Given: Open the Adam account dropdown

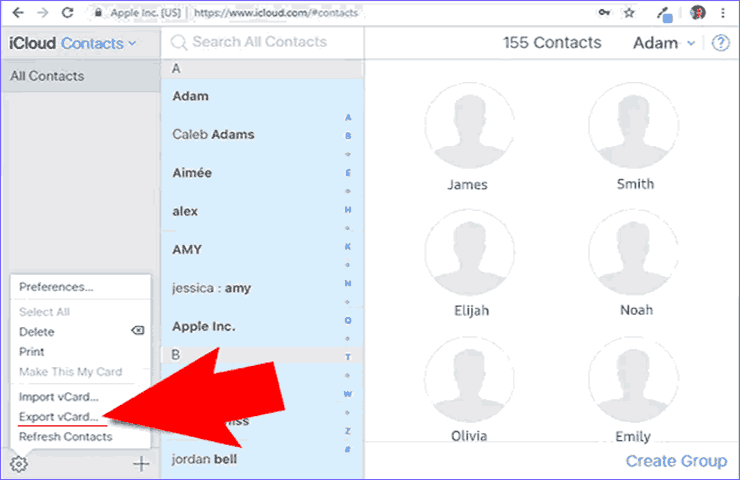Looking at the screenshot, I should (x=664, y=43).
